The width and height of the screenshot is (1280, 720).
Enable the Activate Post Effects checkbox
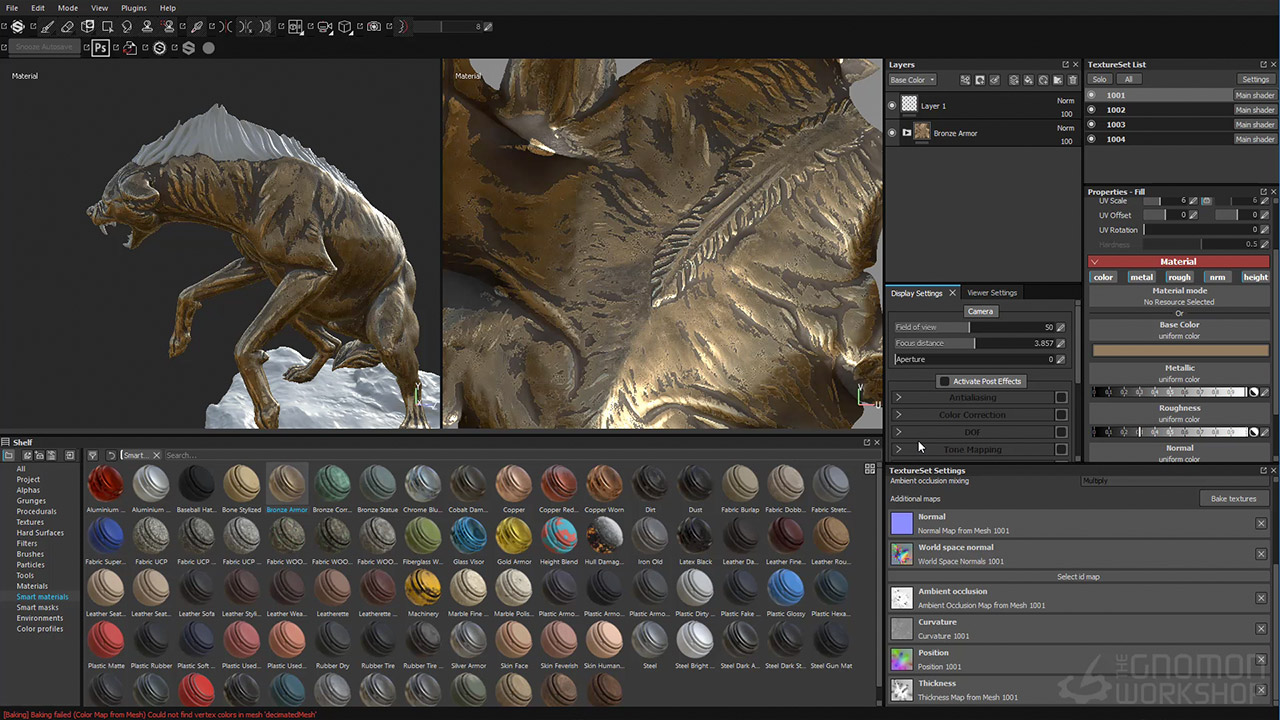tap(944, 381)
